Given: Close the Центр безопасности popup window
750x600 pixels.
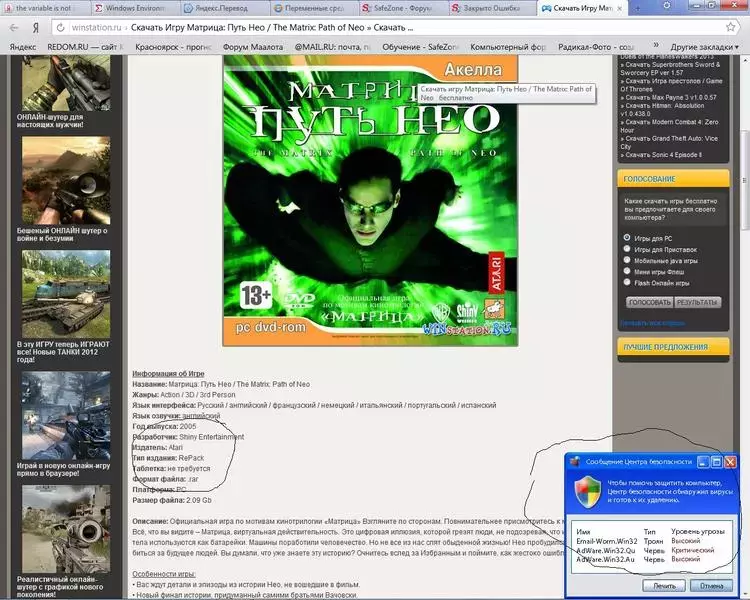Looking at the screenshot, I should click(x=730, y=462).
